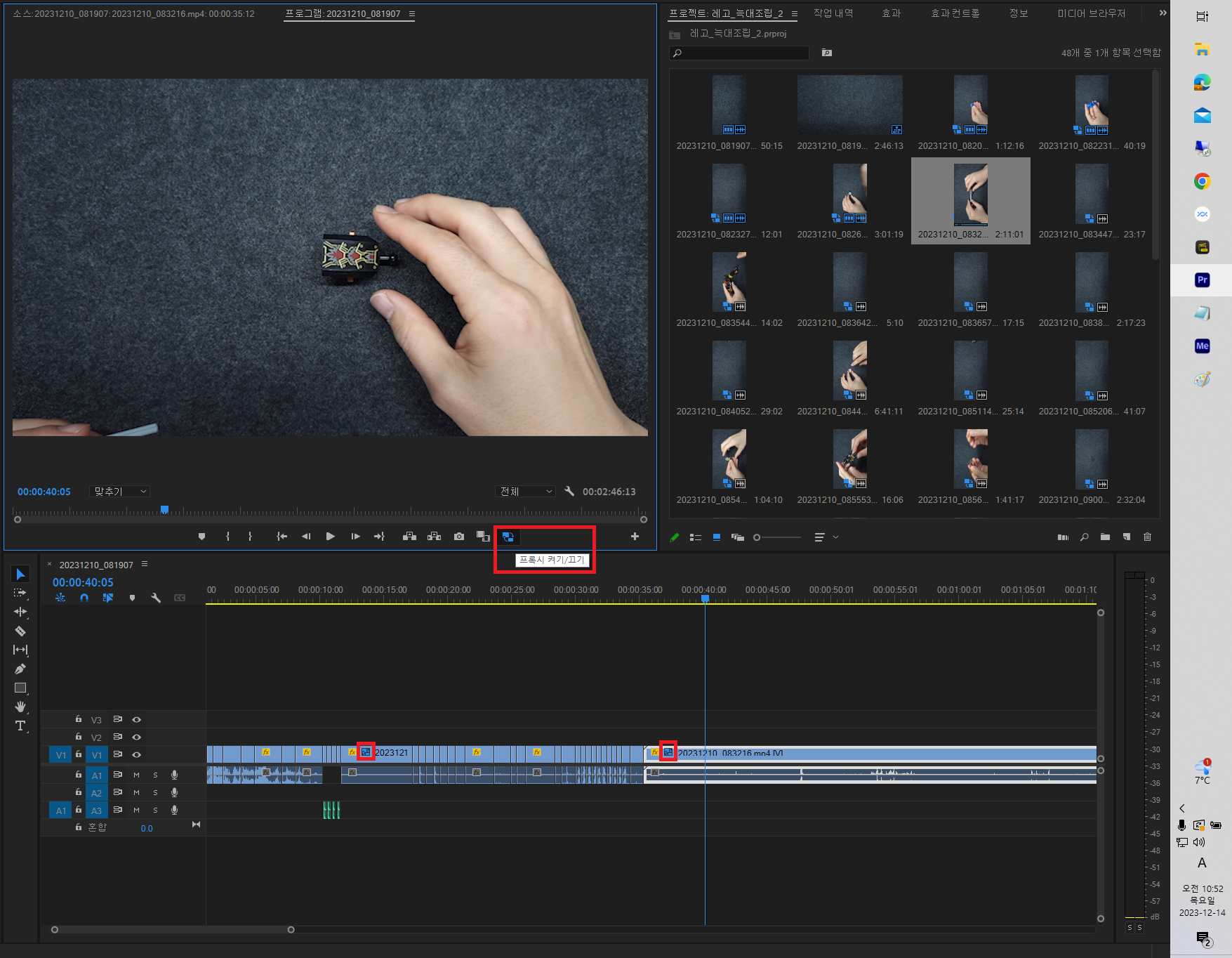
Task: Click the Lift button
Action: click(x=409, y=537)
